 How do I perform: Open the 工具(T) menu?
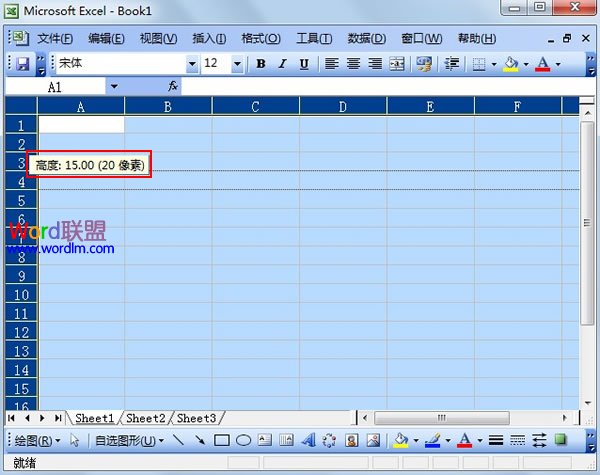click(x=314, y=39)
